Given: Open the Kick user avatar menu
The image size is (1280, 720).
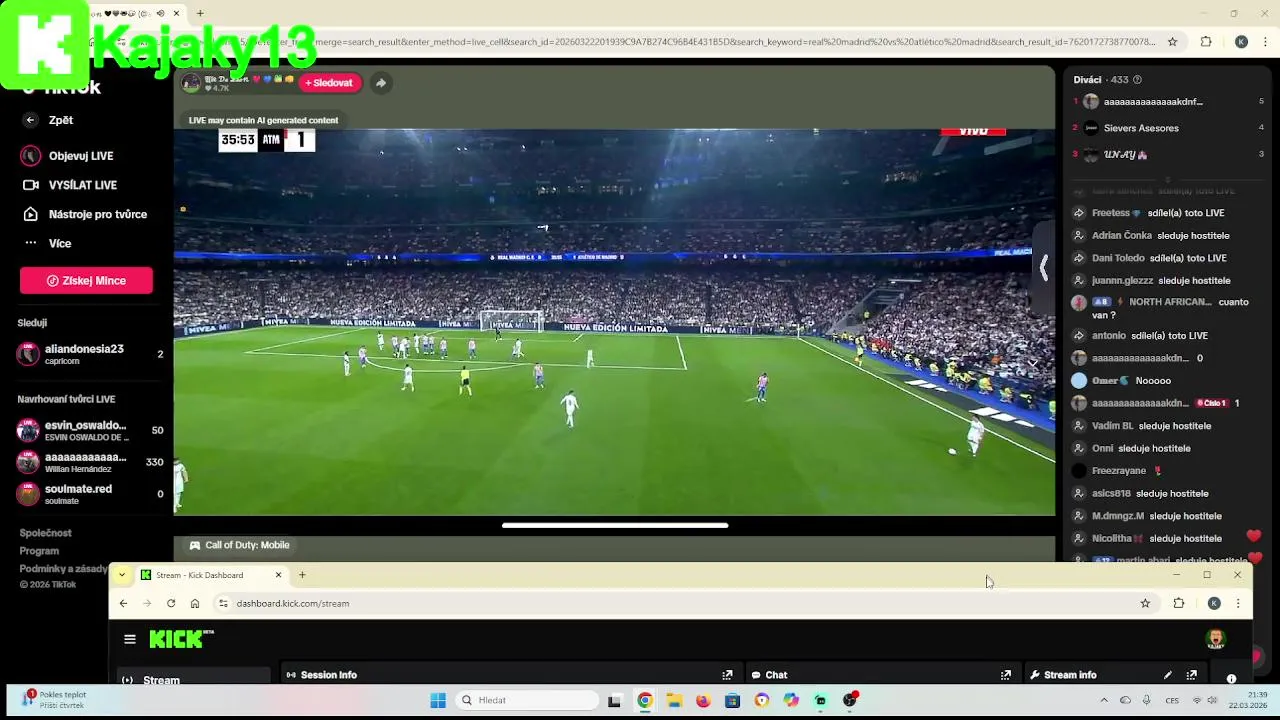Looking at the screenshot, I should [x=1215, y=639].
